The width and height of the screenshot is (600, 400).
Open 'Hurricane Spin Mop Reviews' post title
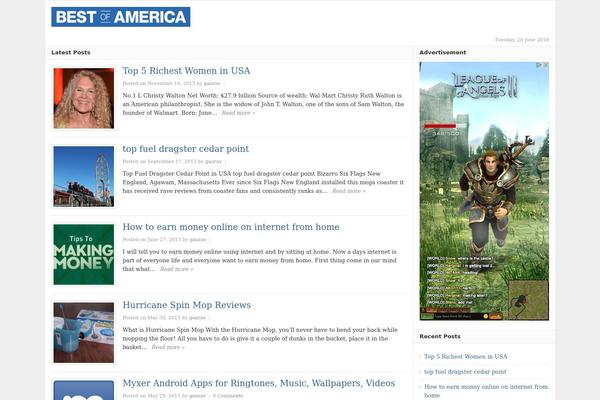[x=187, y=305]
